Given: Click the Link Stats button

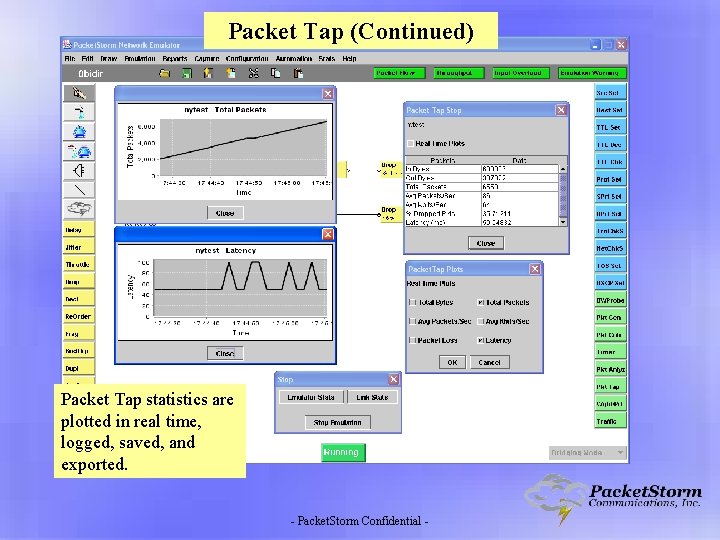Looking at the screenshot, I should 372,397.
